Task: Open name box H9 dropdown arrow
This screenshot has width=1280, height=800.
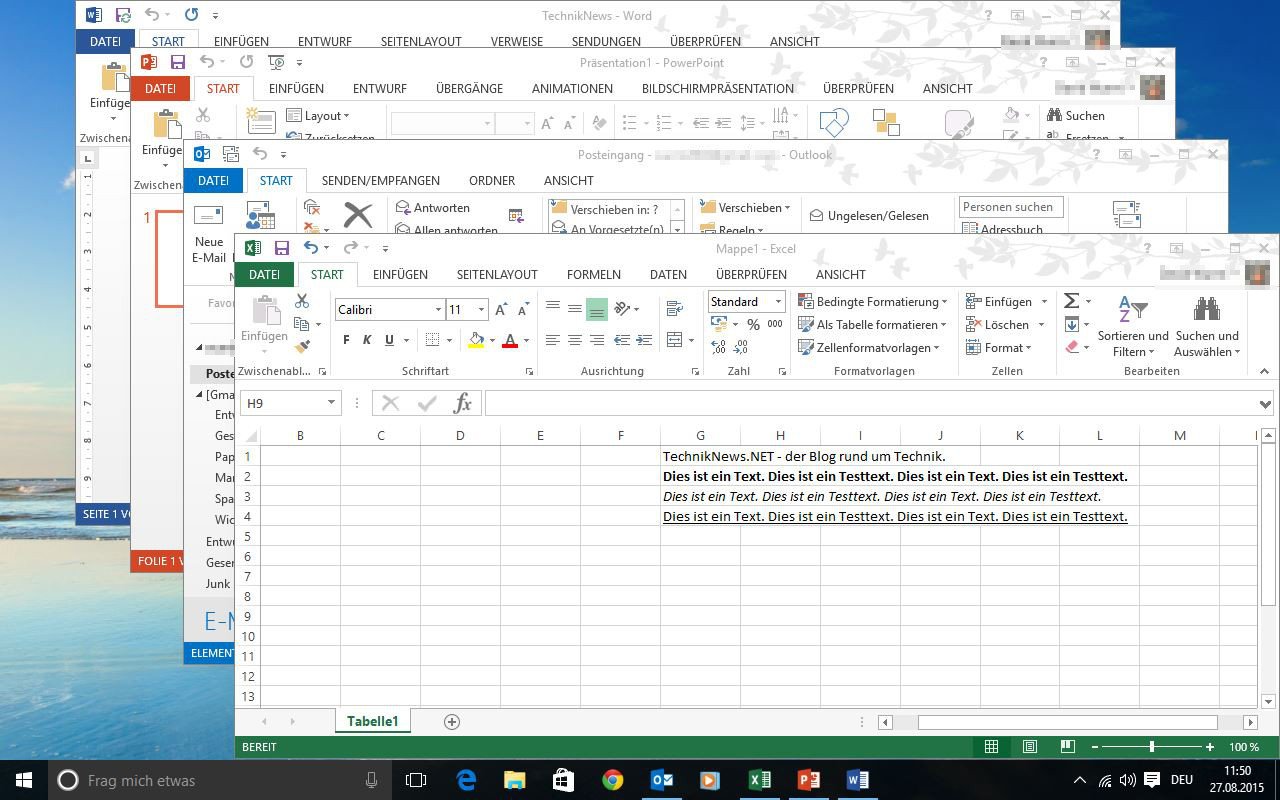Action: pyautogui.click(x=331, y=403)
